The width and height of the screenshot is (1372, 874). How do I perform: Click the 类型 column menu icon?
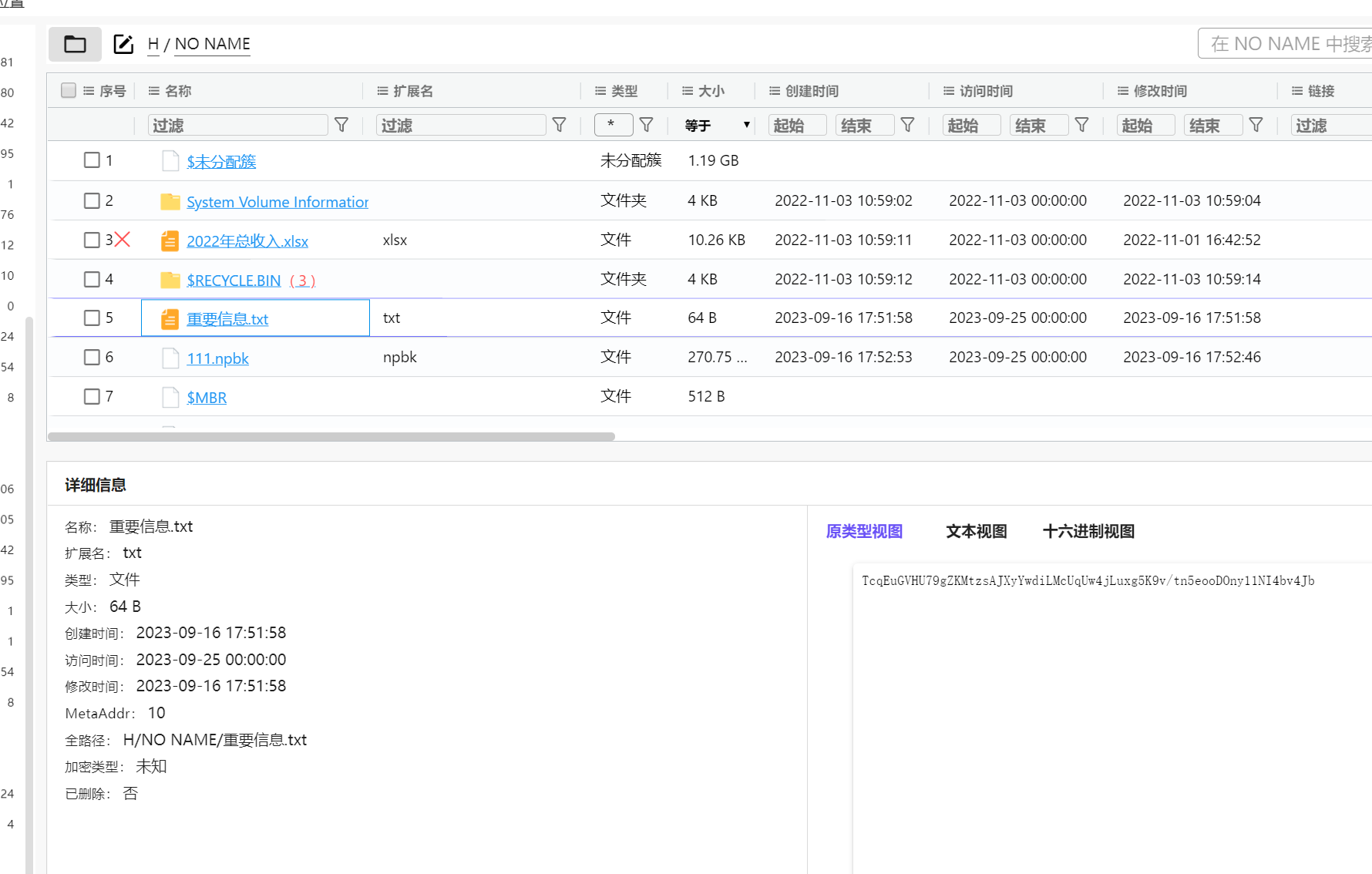click(600, 91)
